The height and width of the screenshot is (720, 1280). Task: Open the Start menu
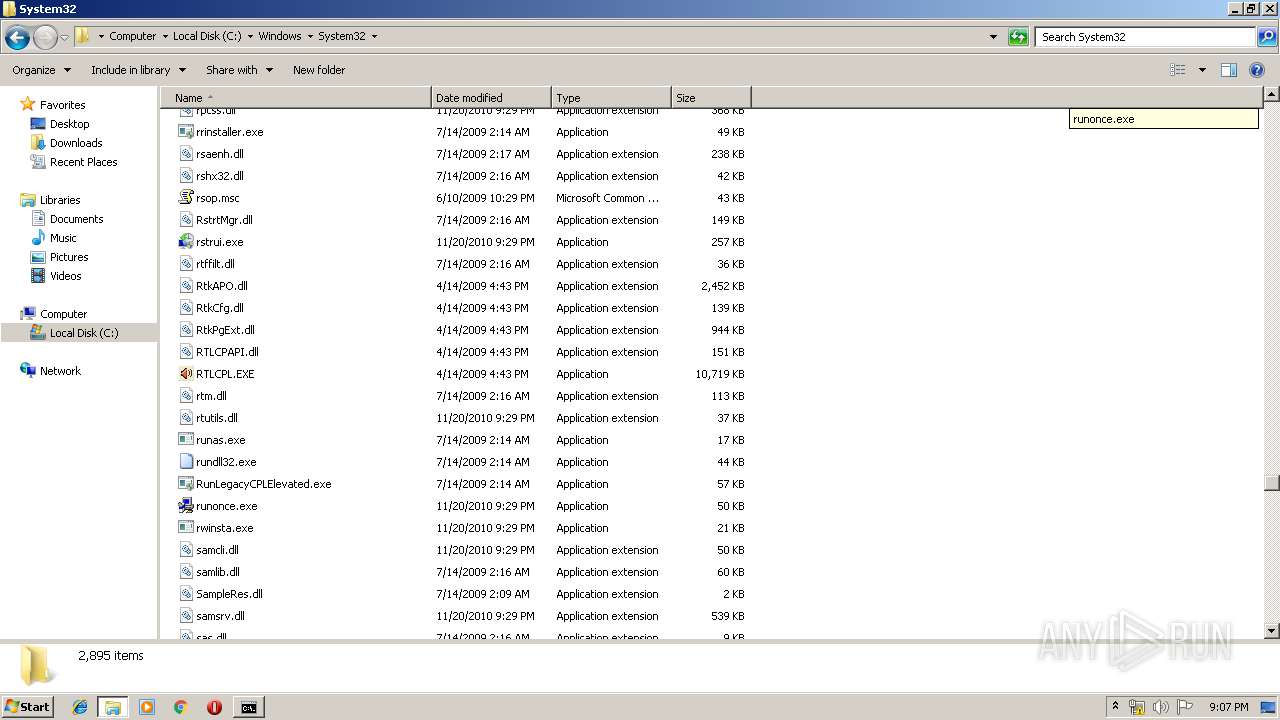27,707
